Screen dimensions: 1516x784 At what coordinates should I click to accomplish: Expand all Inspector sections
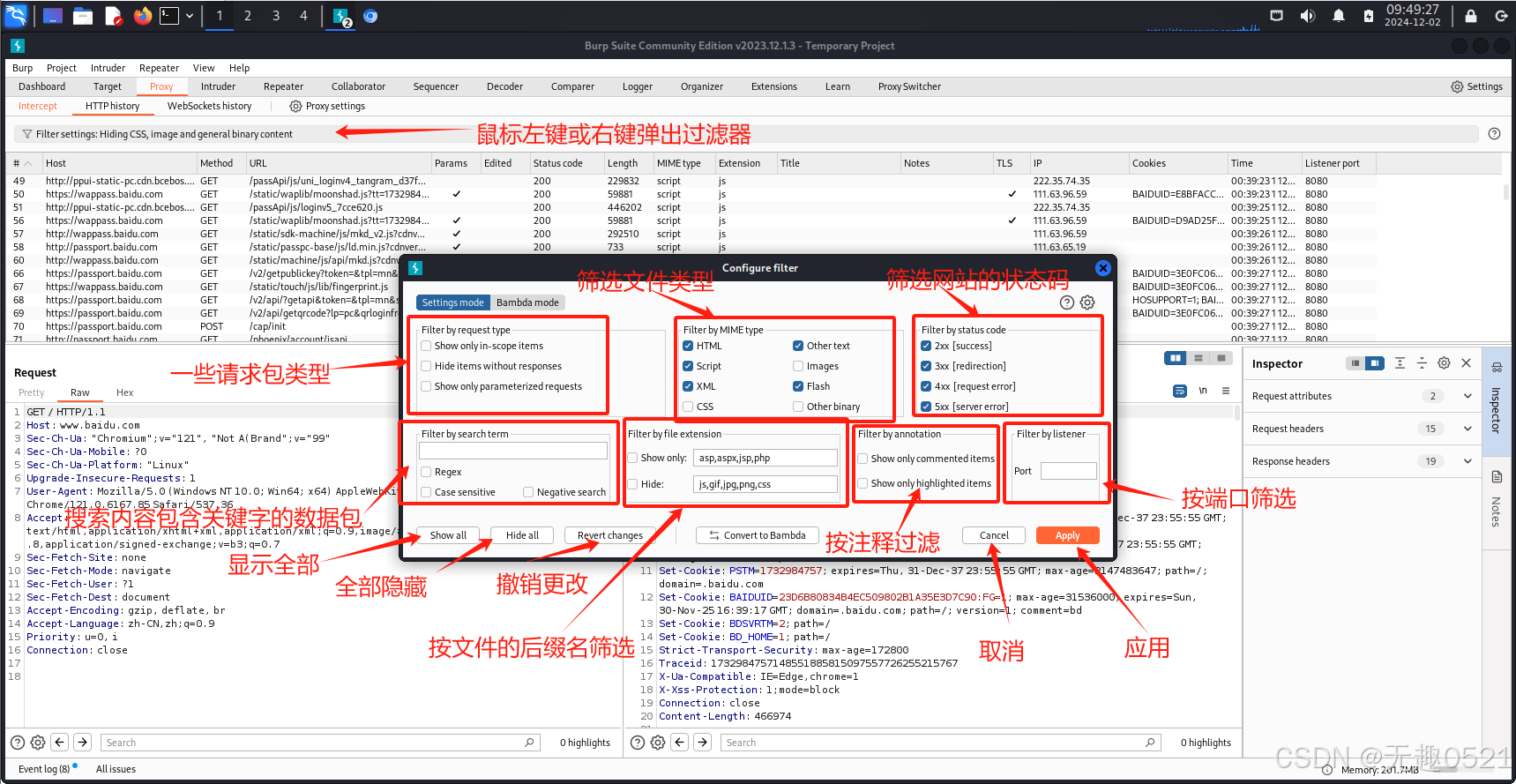[1400, 363]
